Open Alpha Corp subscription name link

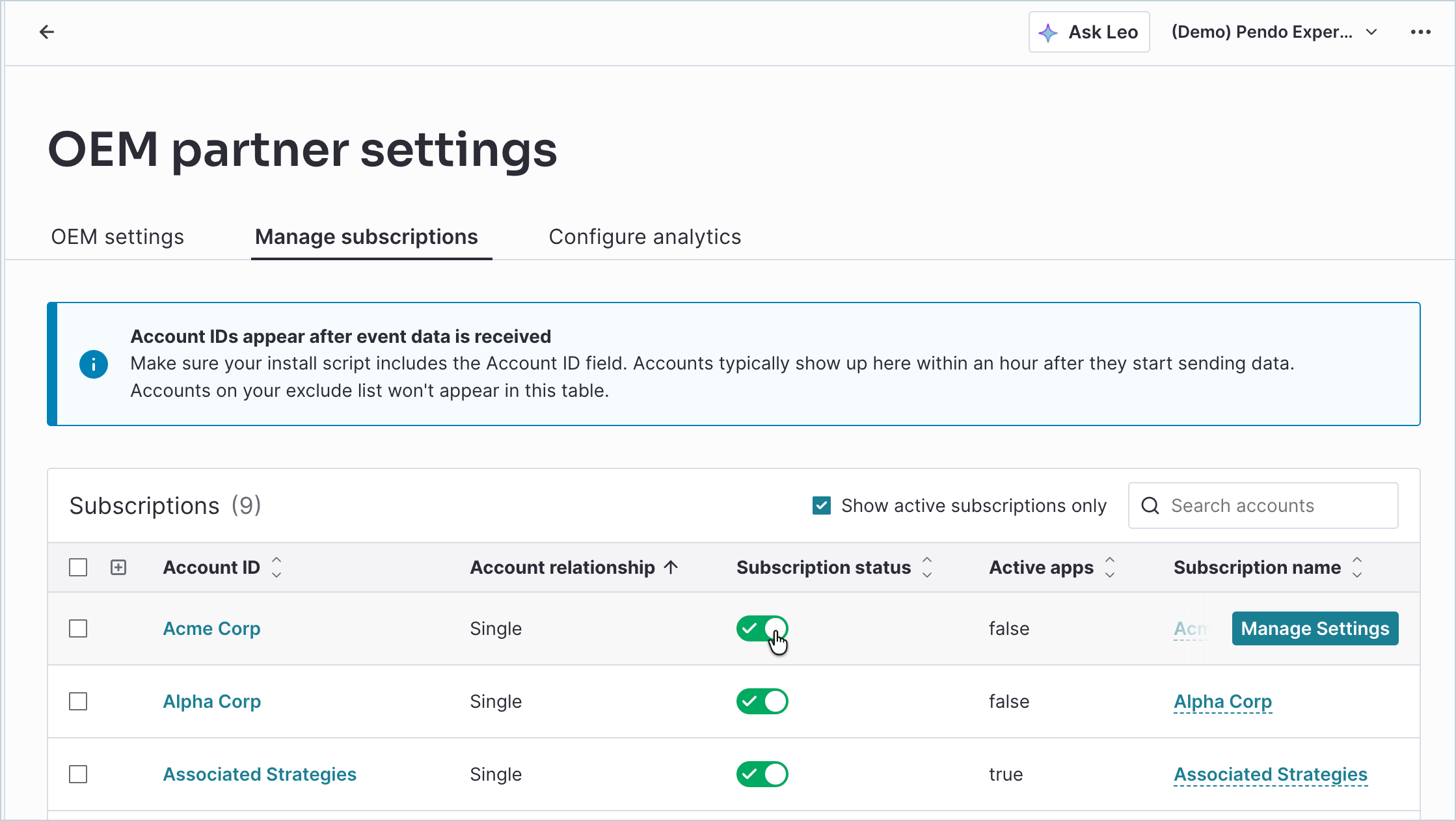click(1222, 701)
